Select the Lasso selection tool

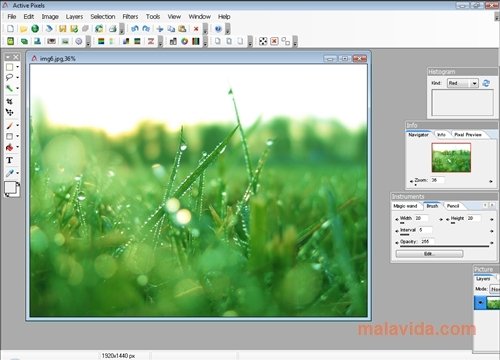[9, 77]
